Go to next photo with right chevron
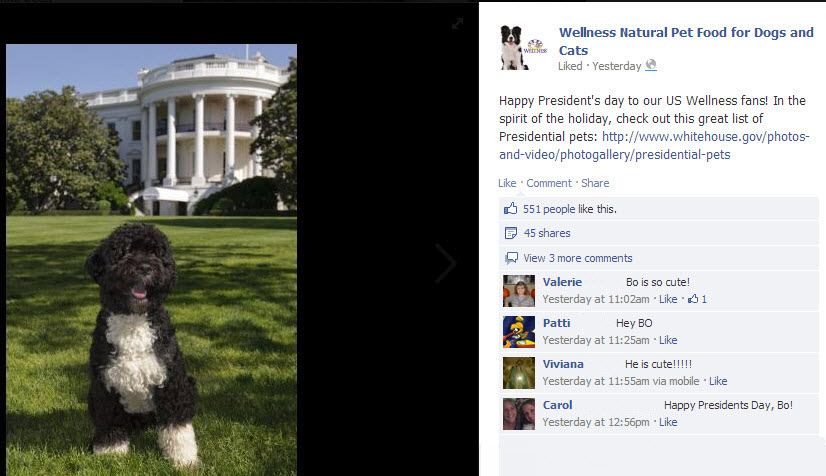Viewport: 826px width, 476px height. pos(446,263)
